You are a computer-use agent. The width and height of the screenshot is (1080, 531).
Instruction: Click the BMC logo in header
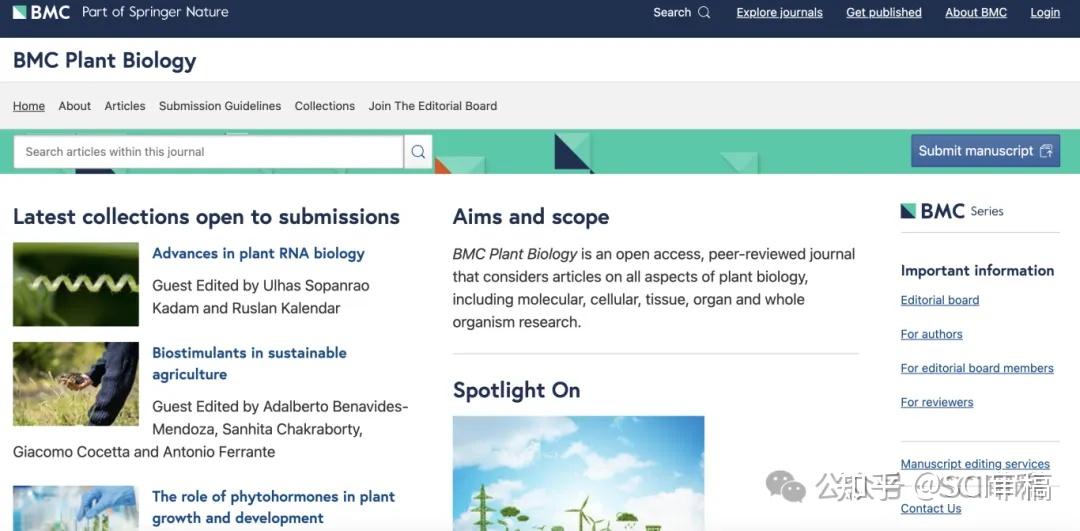pos(41,12)
